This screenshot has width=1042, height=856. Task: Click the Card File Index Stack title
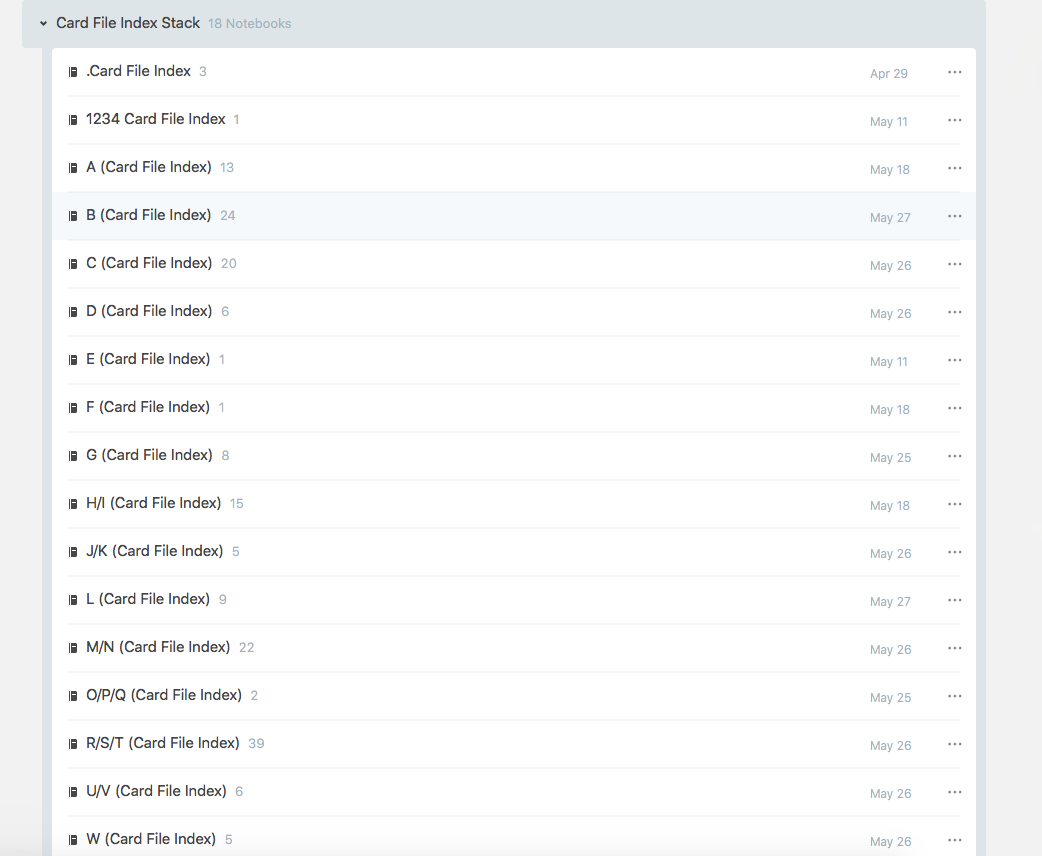tap(128, 23)
